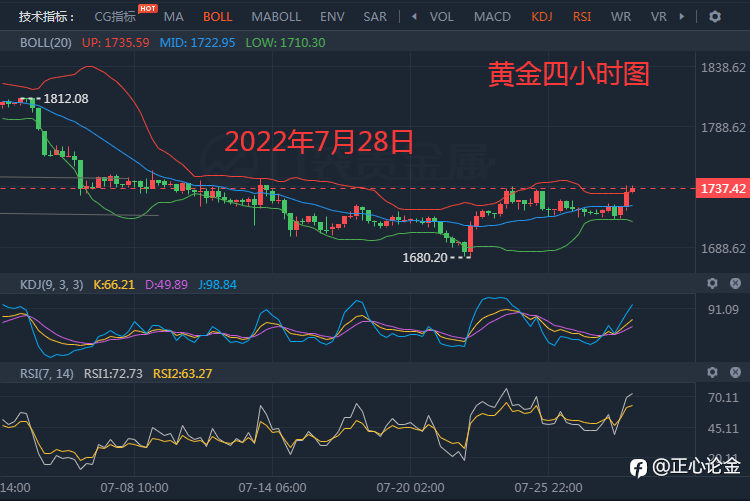Toggle the RSI sub-indicator
The image size is (750, 501).
(582, 17)
